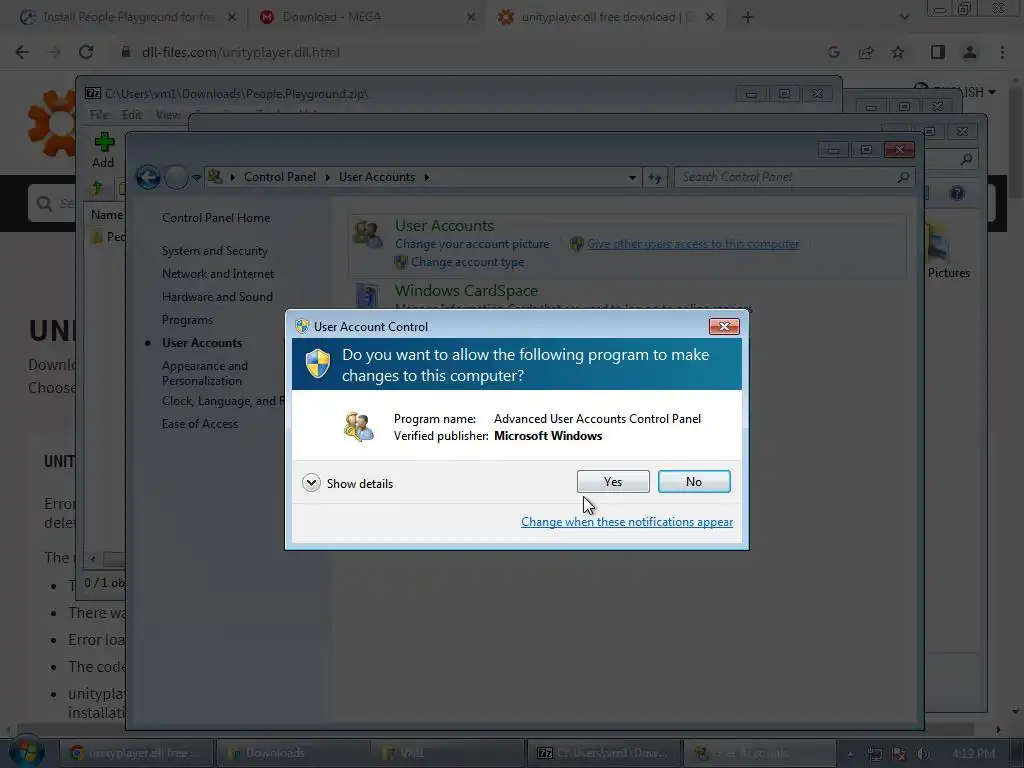The width and height of the screenshot is (1024, 768).
Task: Click the share page icon in Chrome
Action: pos(866,52)
